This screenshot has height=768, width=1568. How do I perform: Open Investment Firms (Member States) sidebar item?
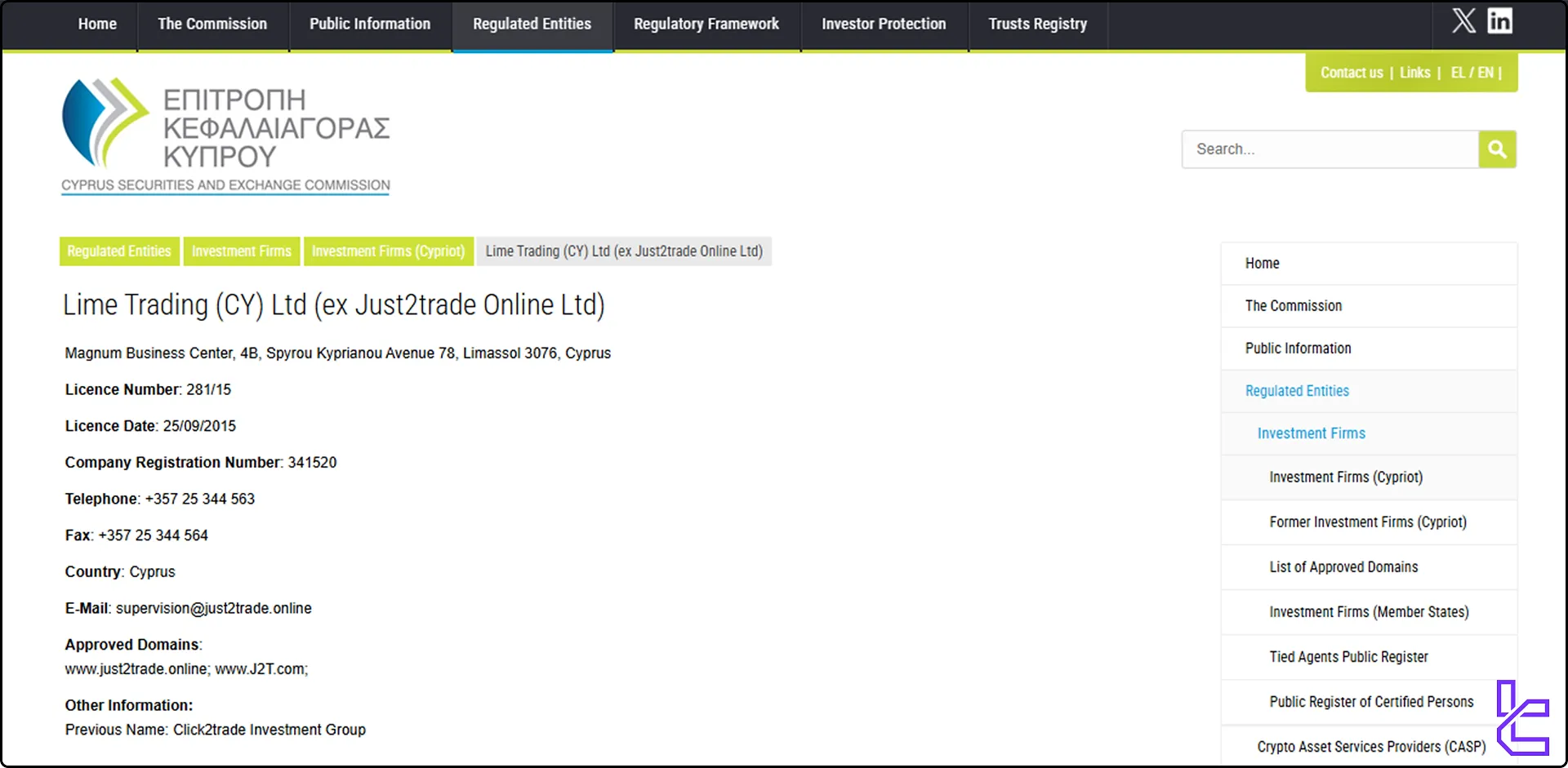[1369, 612]
